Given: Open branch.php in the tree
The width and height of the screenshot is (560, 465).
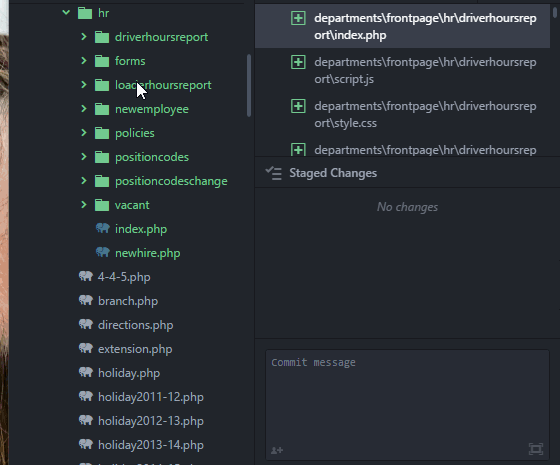Looking at the screenshot, I should [x=128, y=301].
